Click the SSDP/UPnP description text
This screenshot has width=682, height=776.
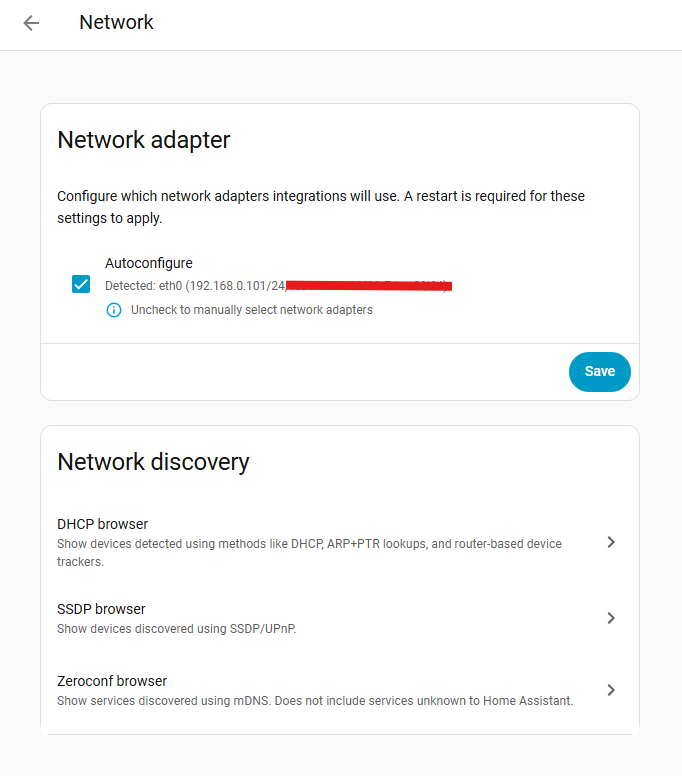[177, 629]
